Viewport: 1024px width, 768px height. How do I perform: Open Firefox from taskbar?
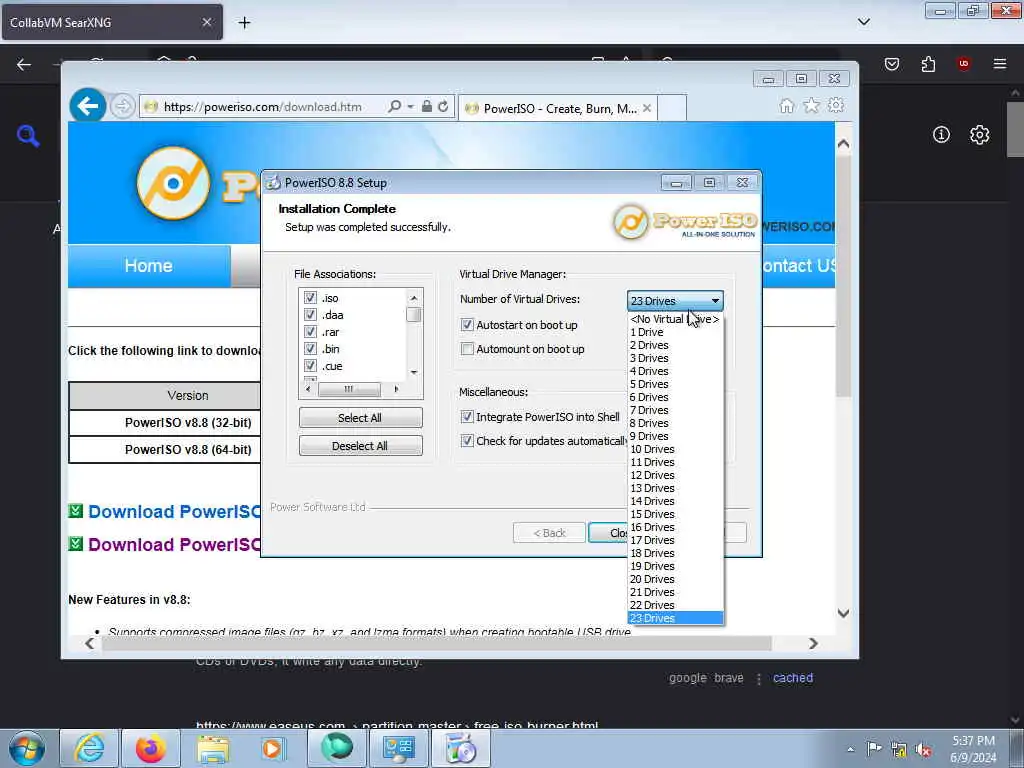[151, 748]
